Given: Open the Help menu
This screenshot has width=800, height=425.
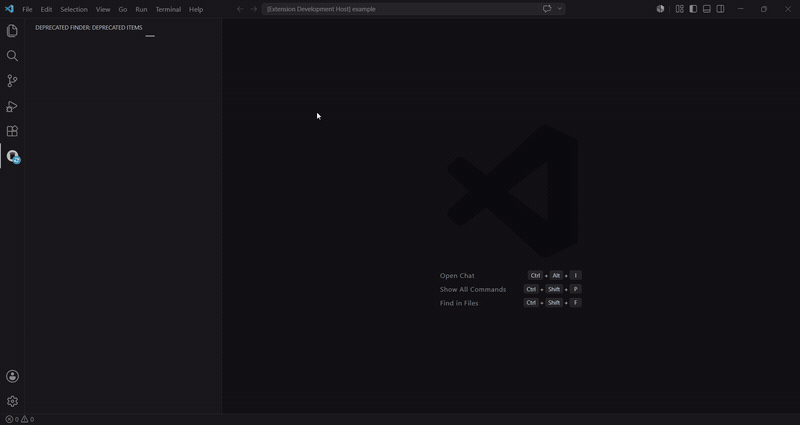Looking at the screenshot, I should [196, 9].
